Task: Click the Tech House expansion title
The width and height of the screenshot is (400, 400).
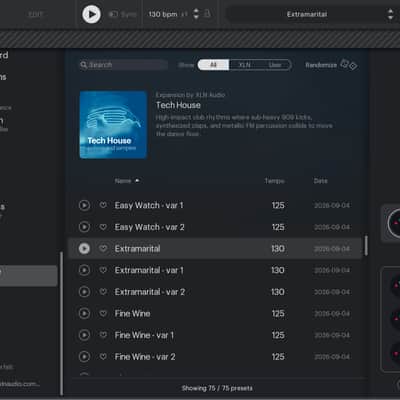Action: [x=178, y=105]
